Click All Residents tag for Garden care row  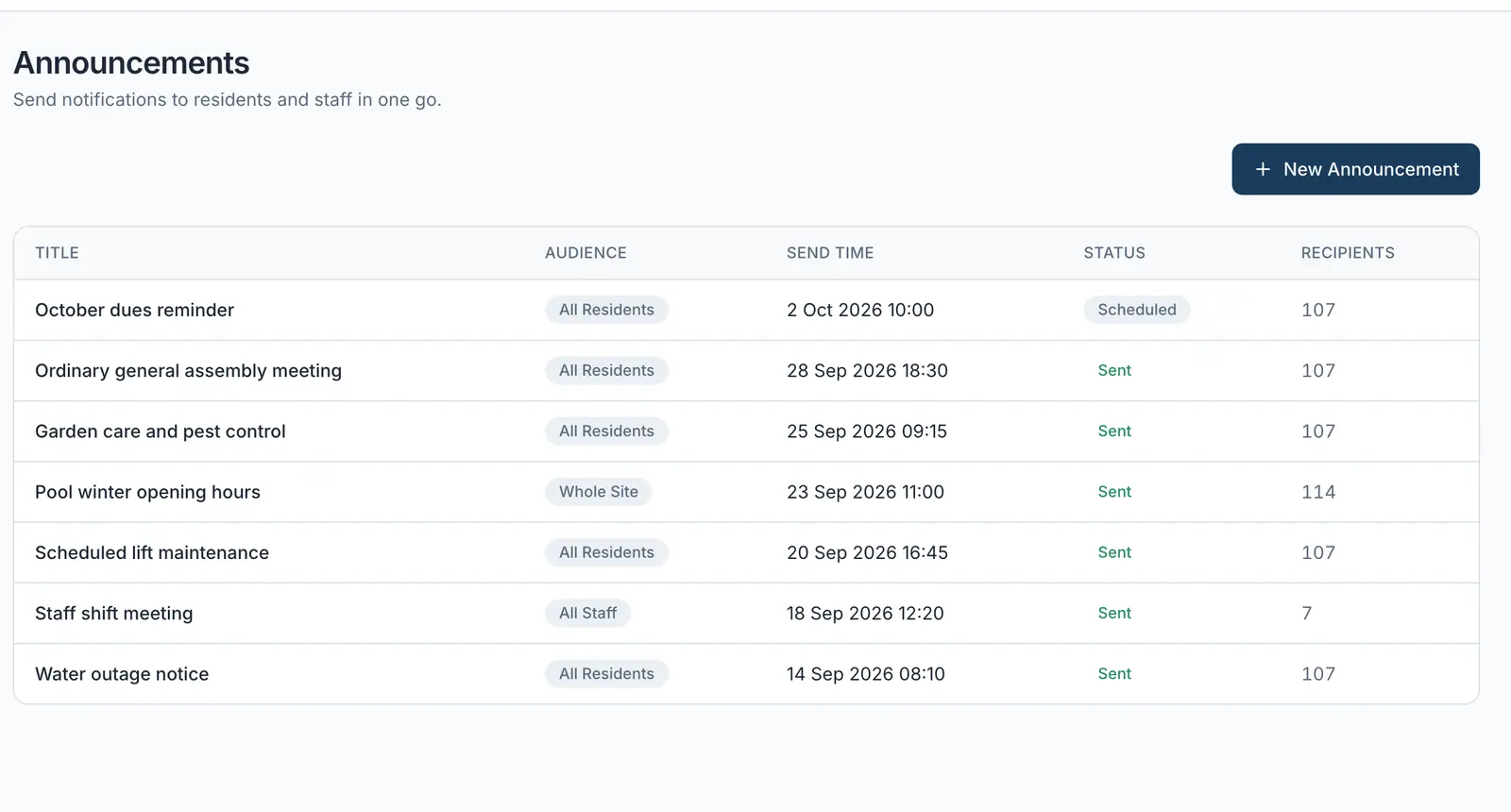coord(606,431)
